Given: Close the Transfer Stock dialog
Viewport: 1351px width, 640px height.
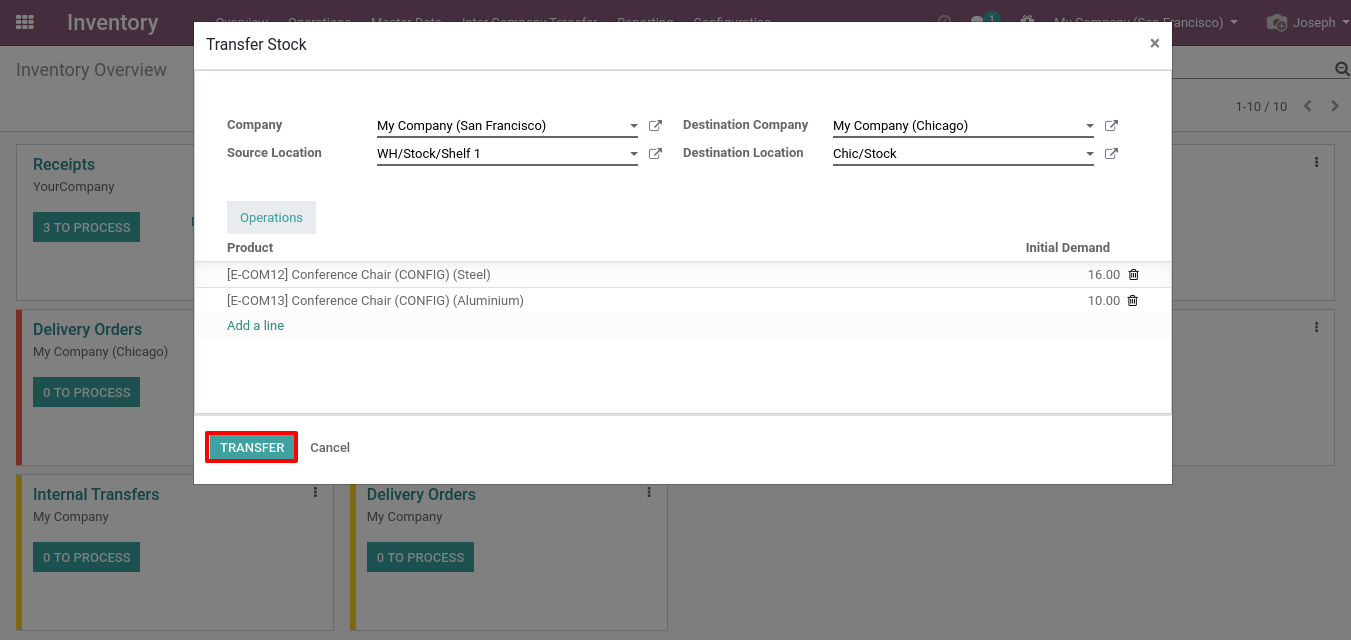Looking at the screenshot, I should click(1154, 44).
